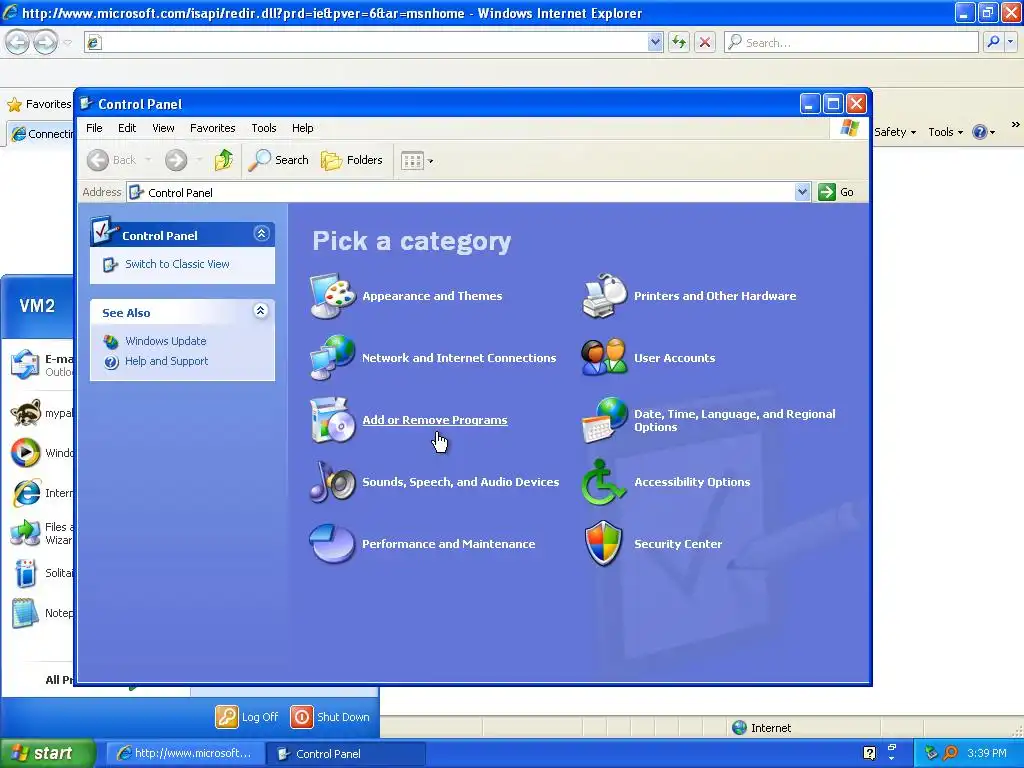Open Printers and Other Hardware icon
Screen dimensions: 1024x768
pos(604,296)
